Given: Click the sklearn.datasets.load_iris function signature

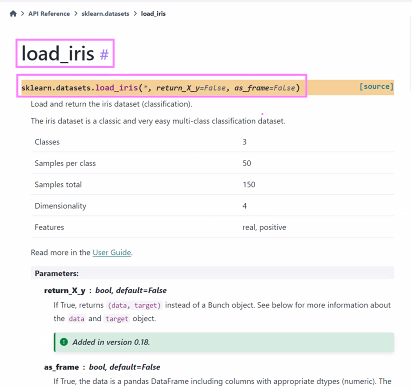Looking at the screenshot, I should coord(161,88).
